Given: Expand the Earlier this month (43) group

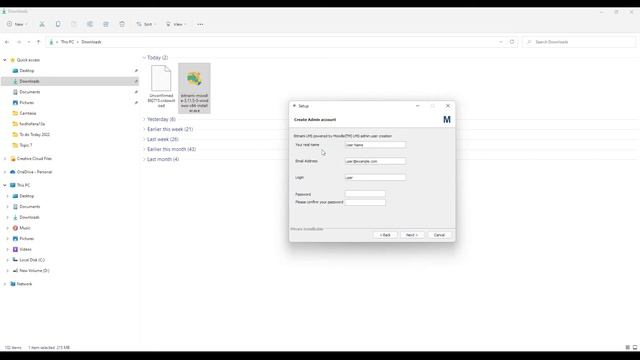Looking at the screenshot, I should [x=144, y=149].
